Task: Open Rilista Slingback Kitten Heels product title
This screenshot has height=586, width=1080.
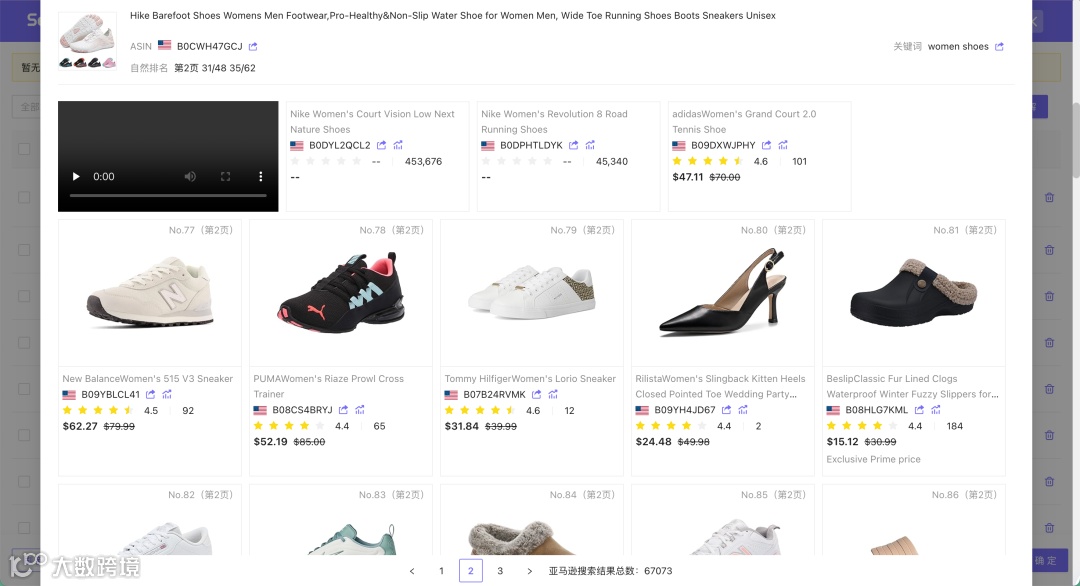Action: click(x=720, y=379)
